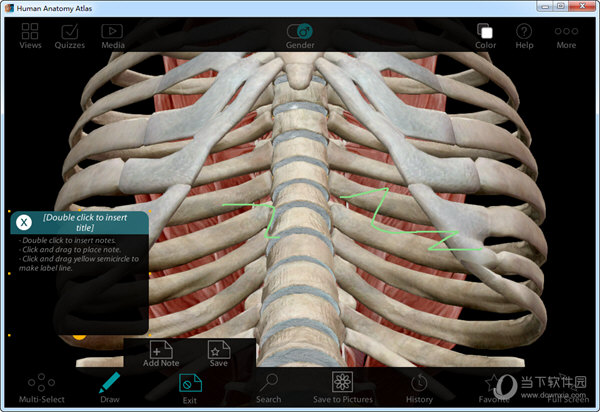Image resolution: width=600 pixels, height=412 pixels.
Task: Click the Add Note button
Action: click(161, 353)
